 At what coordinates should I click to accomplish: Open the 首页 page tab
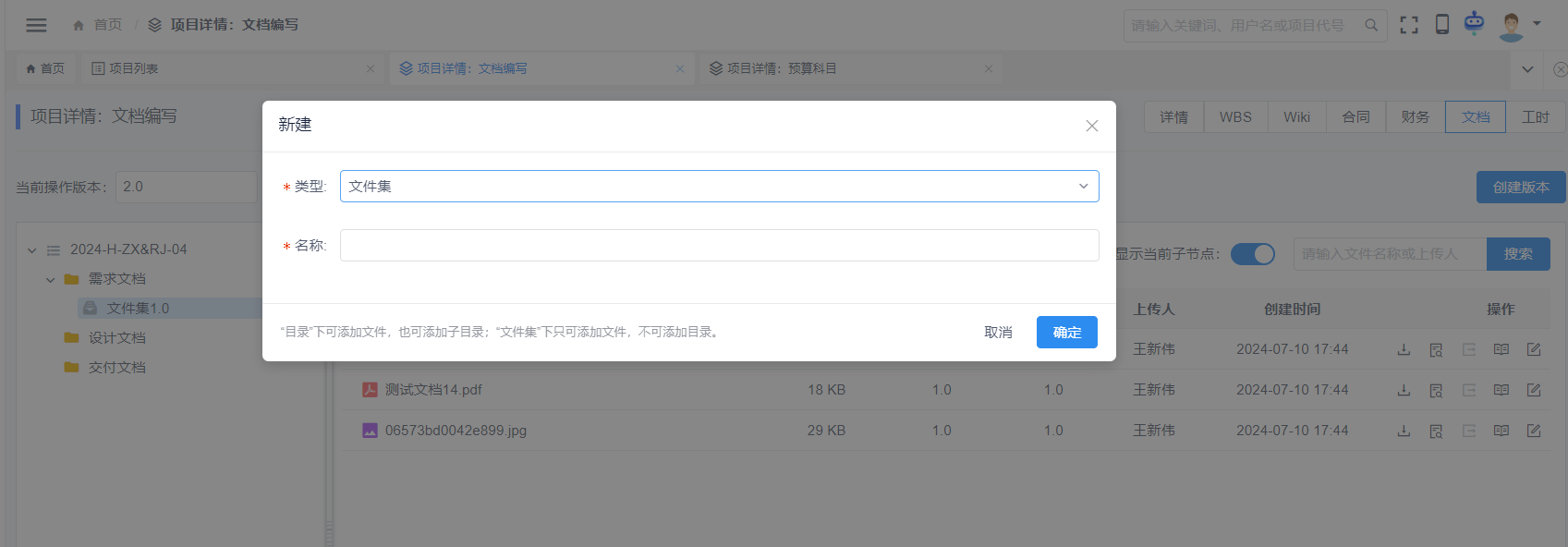click(x=45, y=68)
